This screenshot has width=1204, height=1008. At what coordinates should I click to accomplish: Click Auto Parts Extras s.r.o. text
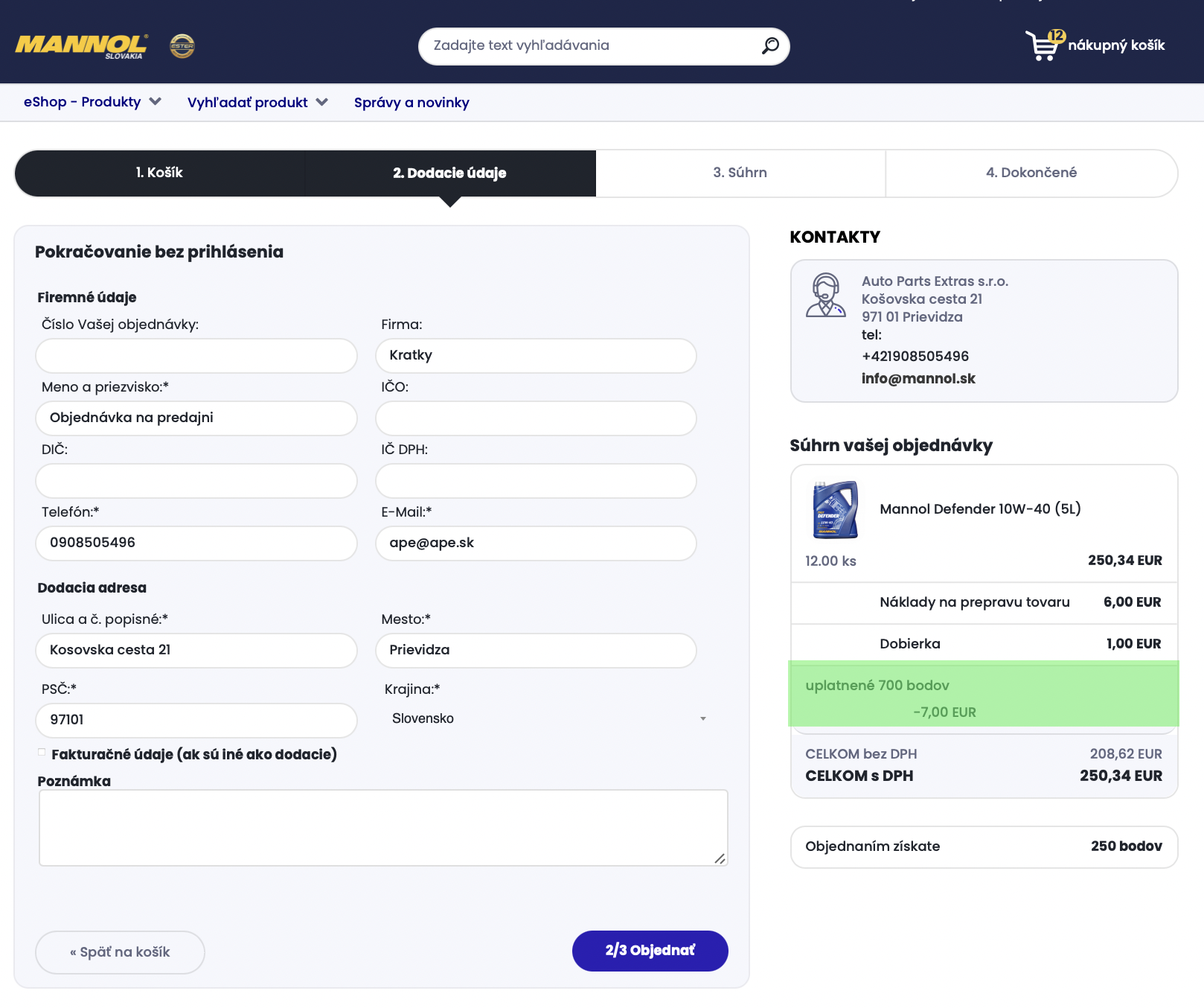tap(935, 281)
